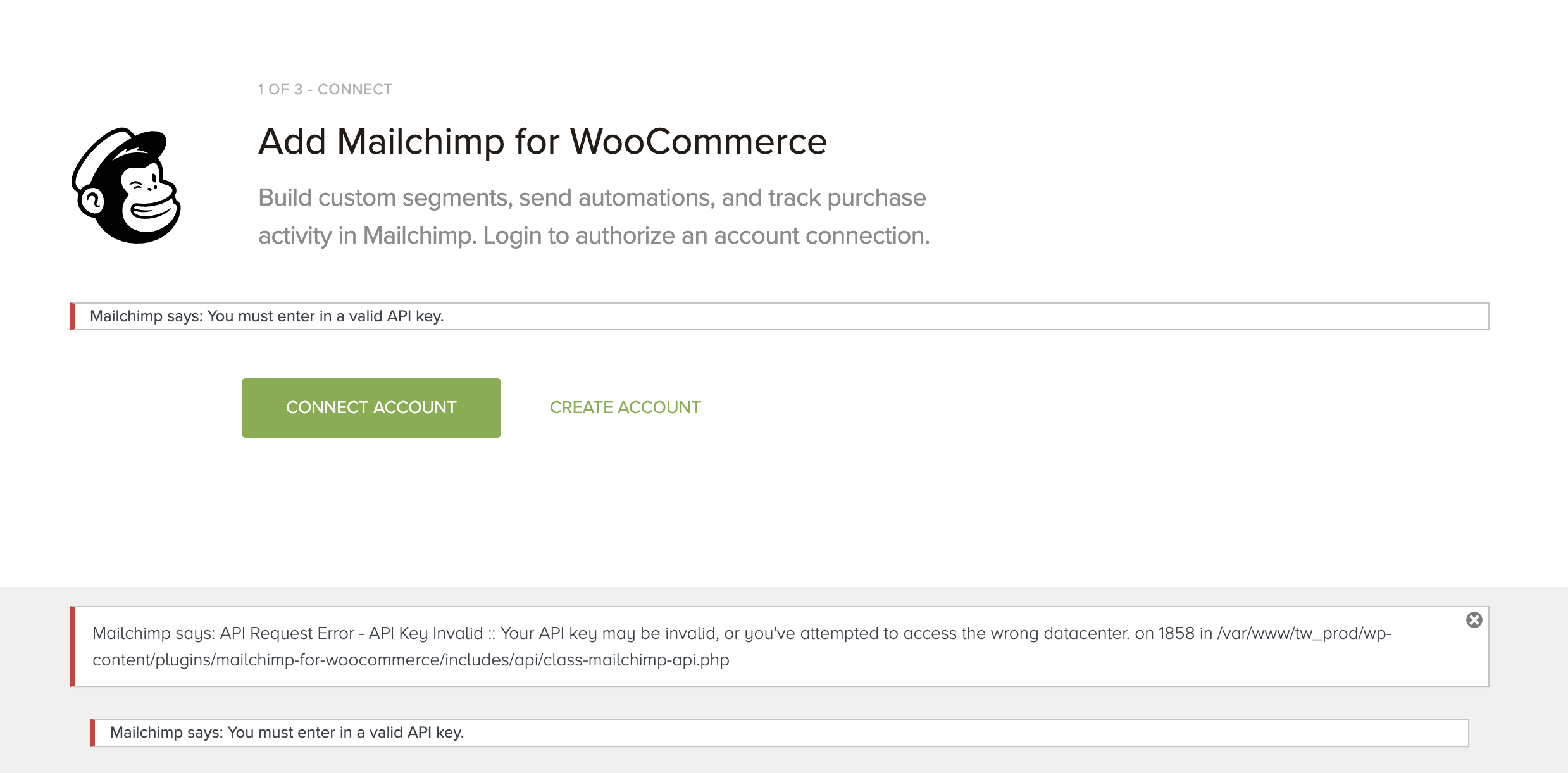The image size is (1568, 773).
Task: Click the 'Add Mailchimp for WooCommerce' heading
Action: (543, 141)
